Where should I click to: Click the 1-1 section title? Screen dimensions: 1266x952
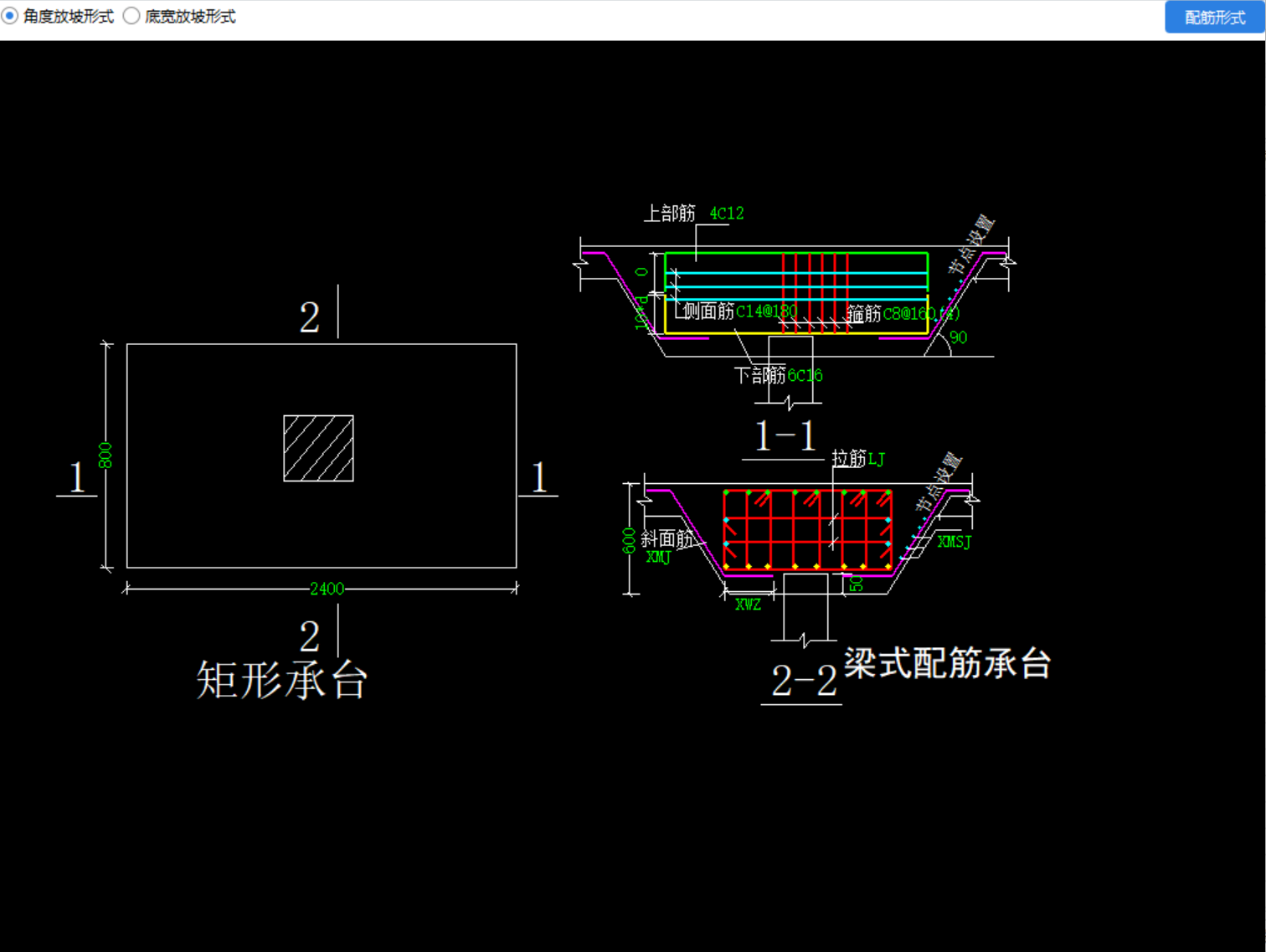click(x=785, y=436)
